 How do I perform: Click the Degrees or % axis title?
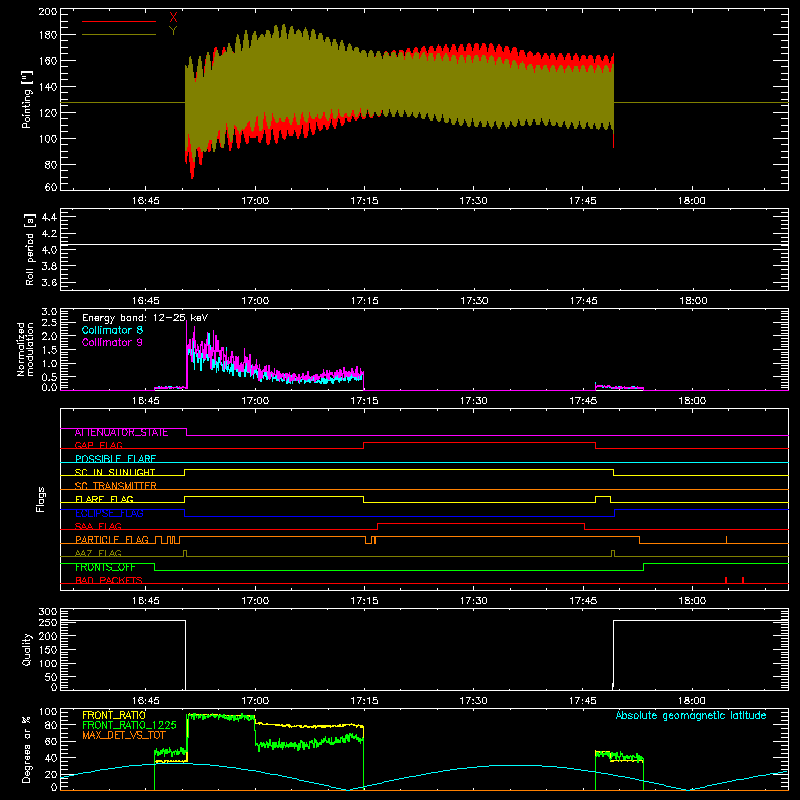(x=27, y=749)
